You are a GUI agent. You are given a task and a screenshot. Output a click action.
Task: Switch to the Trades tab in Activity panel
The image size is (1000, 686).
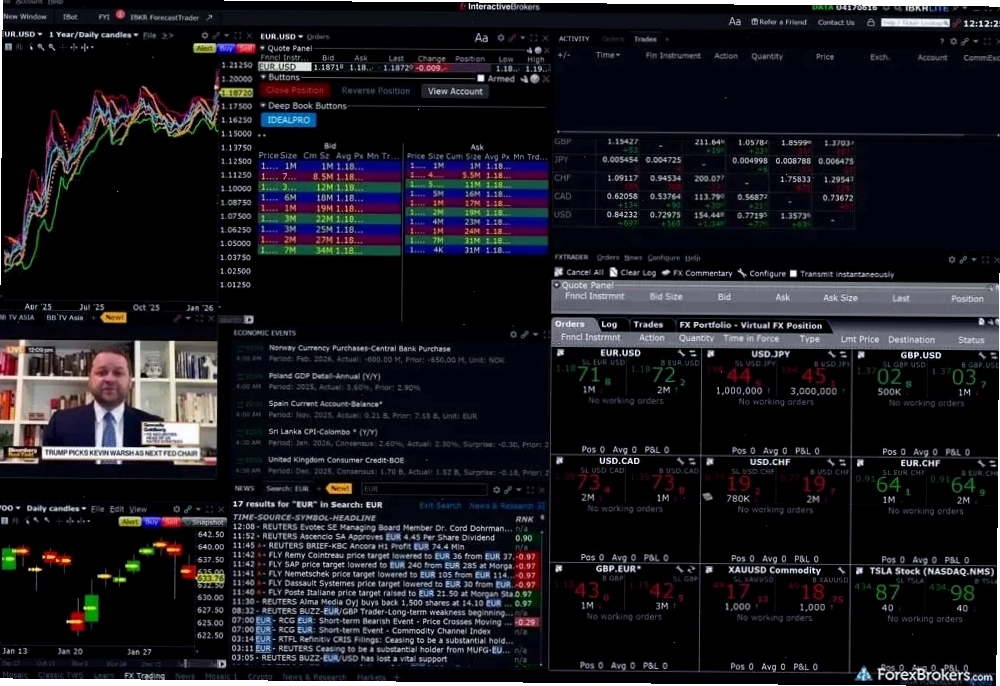pos(645,39)
